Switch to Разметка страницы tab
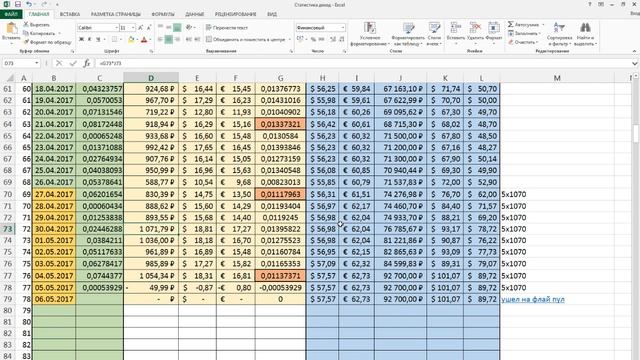This screenshot has width=640, height=360. point(116,14)
